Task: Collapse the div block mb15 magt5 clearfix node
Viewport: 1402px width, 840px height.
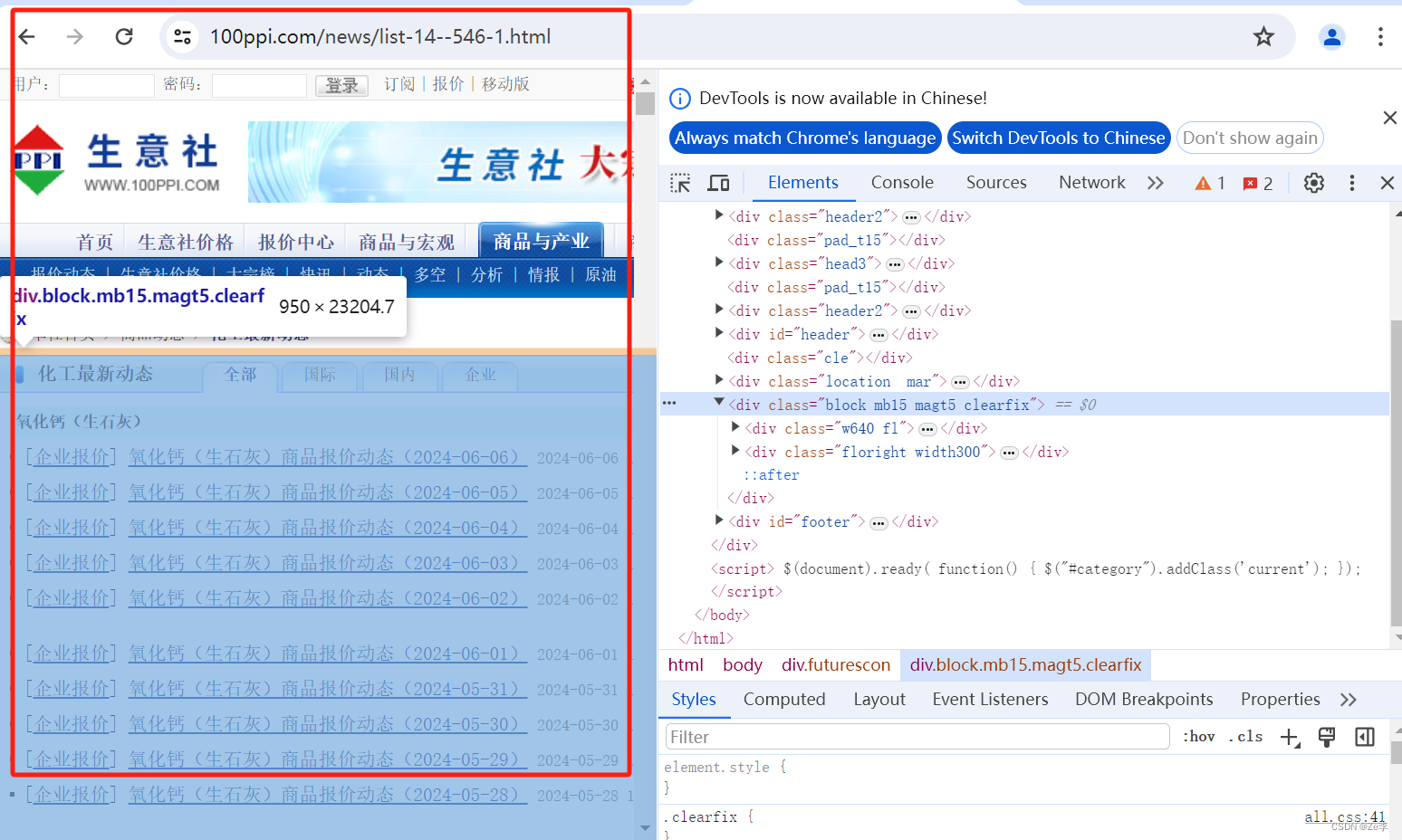Action: 719,403
